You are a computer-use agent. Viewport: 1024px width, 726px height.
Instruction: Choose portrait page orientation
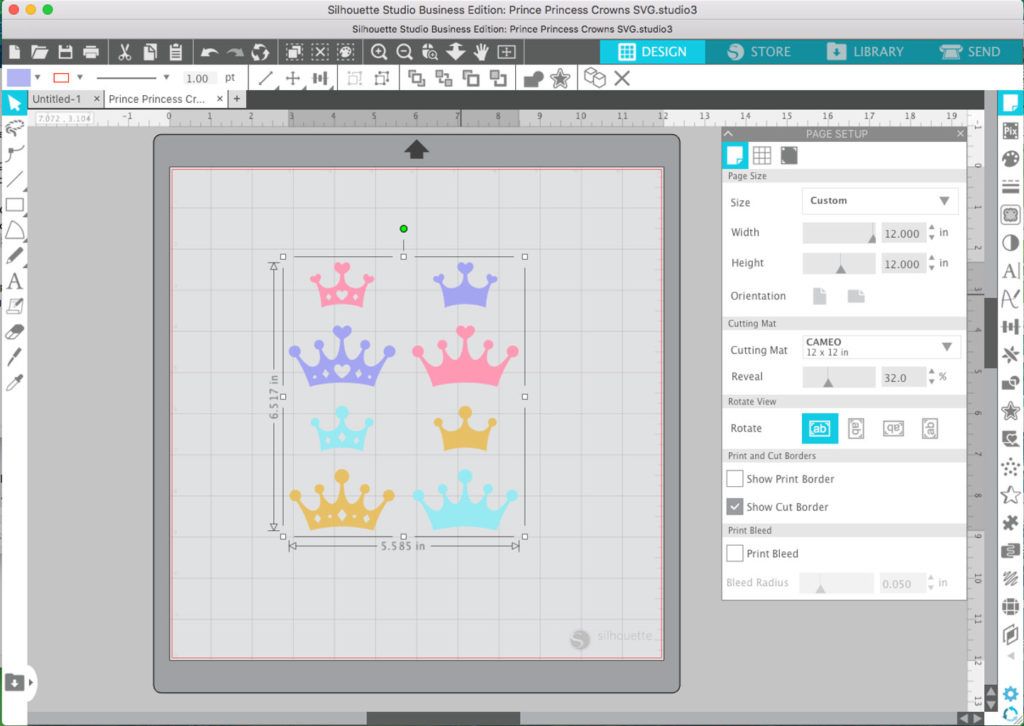[820, 296]
